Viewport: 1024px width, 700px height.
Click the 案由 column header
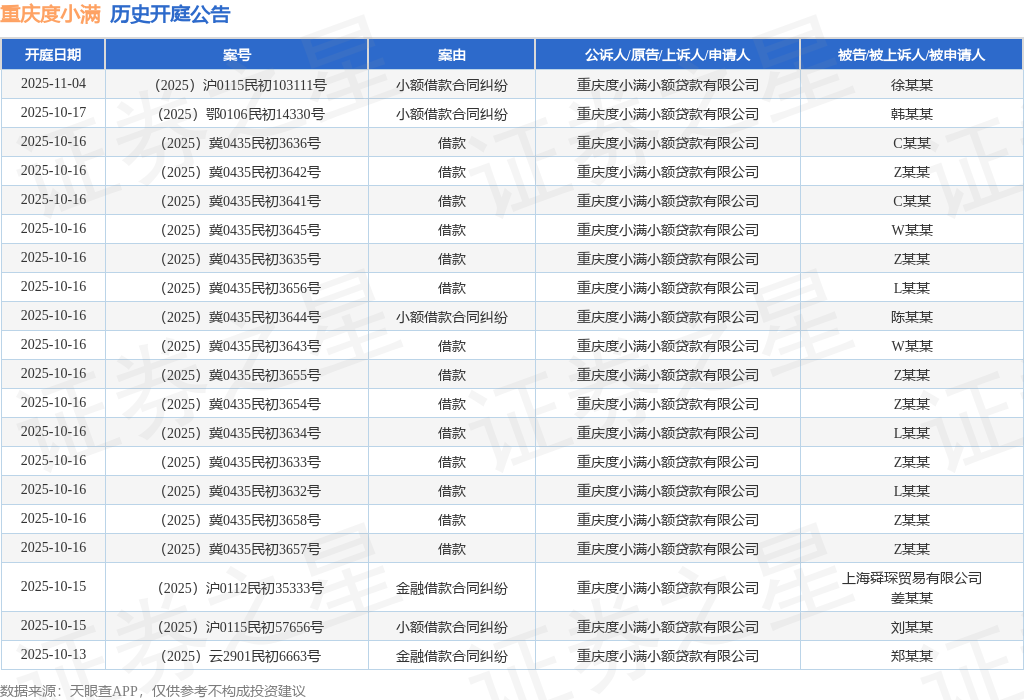point(451,55)
